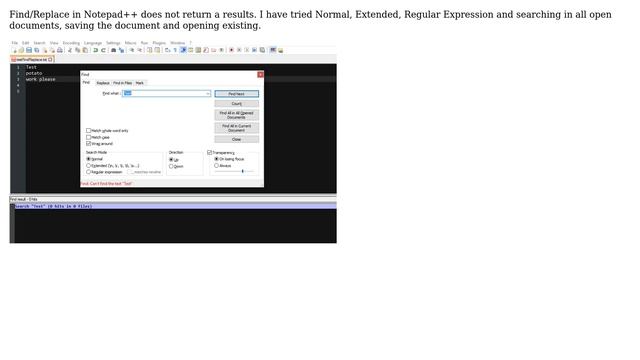The height and width of the screenshot is (360, 640).
Task: Click the Print toolbar icon
Action: point(60,50)
